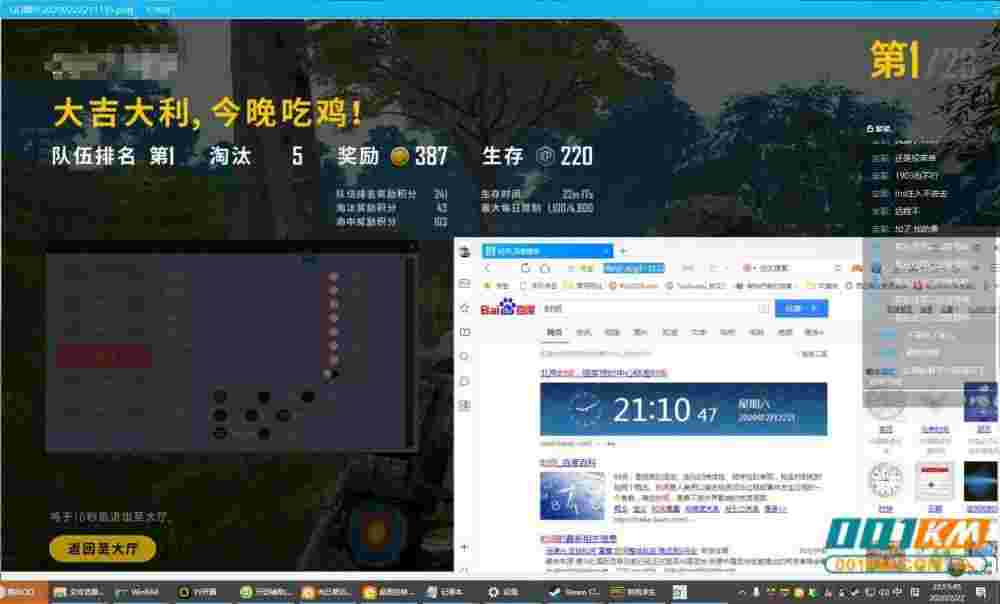Screen dimensions: 1000x604
Task: Open the 百度百科 result link
Action: click(x=568, y=462)
